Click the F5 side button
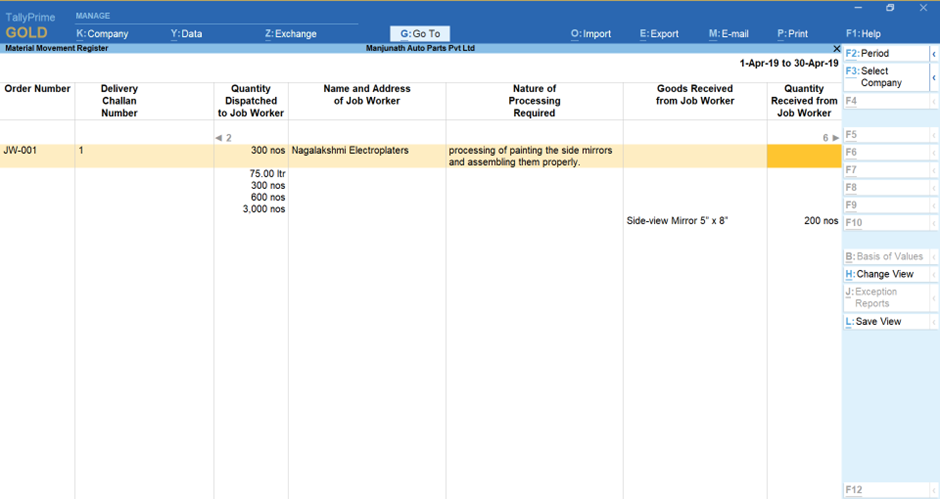This screenshot has width=940, height=499. (886, 135)
